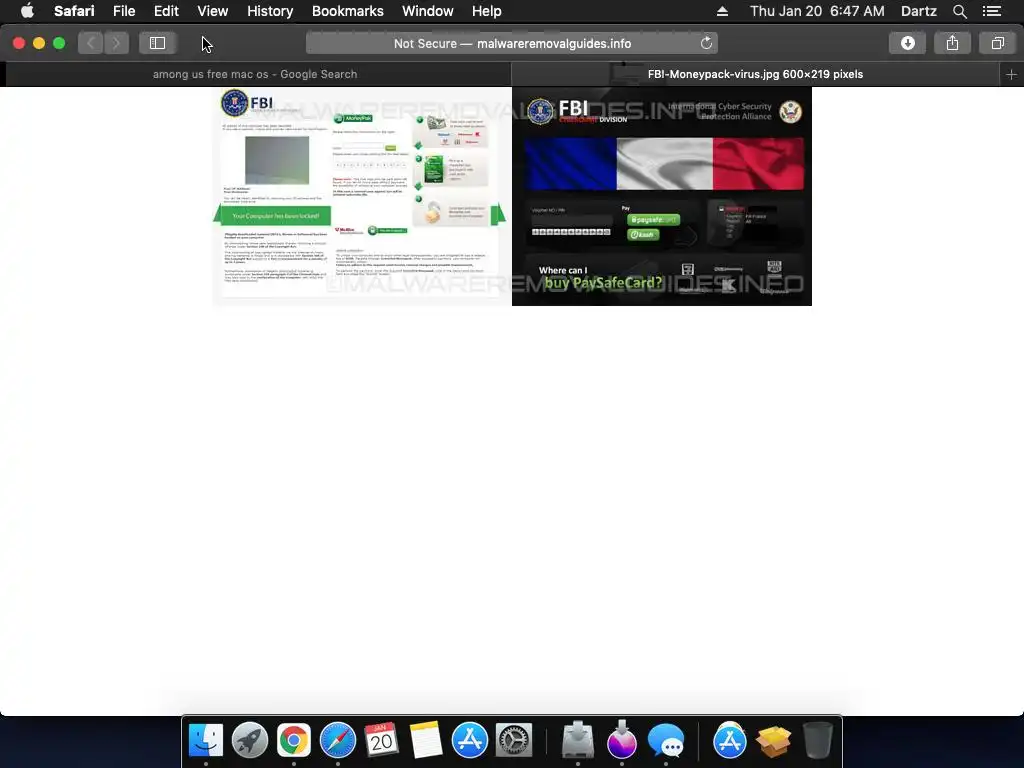Toggle the Safari sidebar button
Viewport: 1024px width, 768px height.
click(x=157, y=43)
